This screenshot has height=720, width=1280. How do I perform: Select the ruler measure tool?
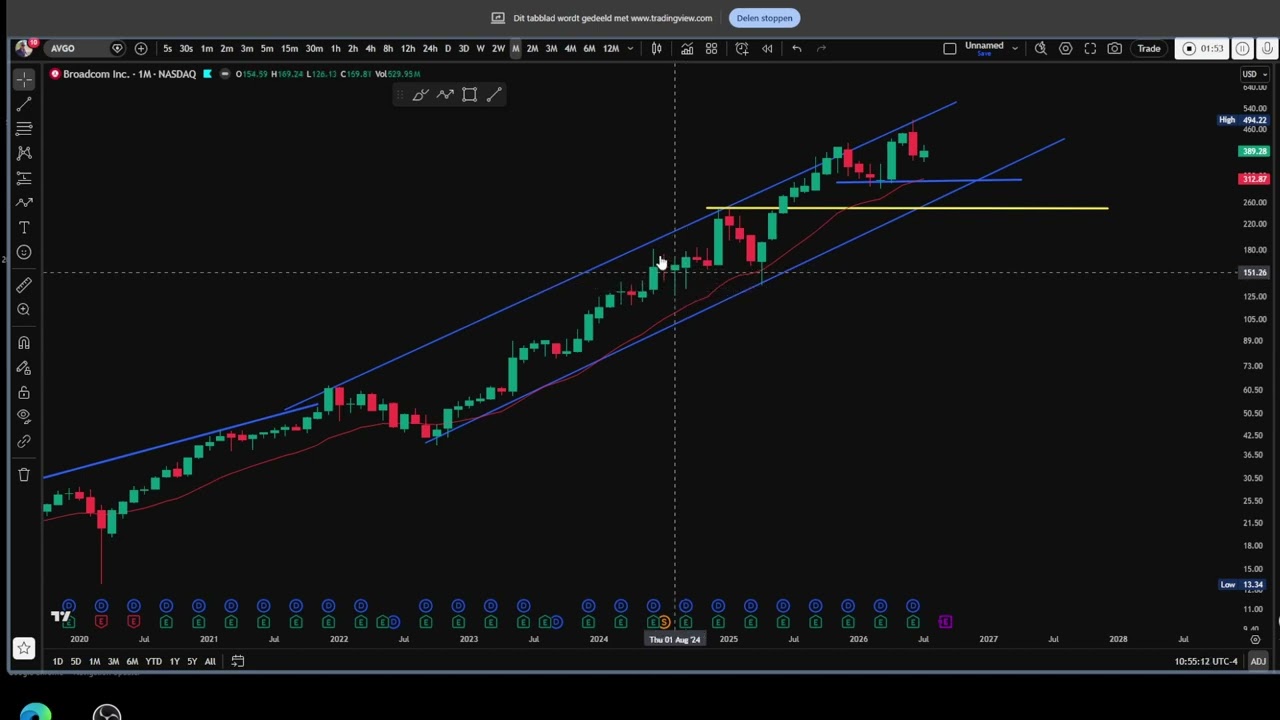pyautogui.click(x=24, y=285)
